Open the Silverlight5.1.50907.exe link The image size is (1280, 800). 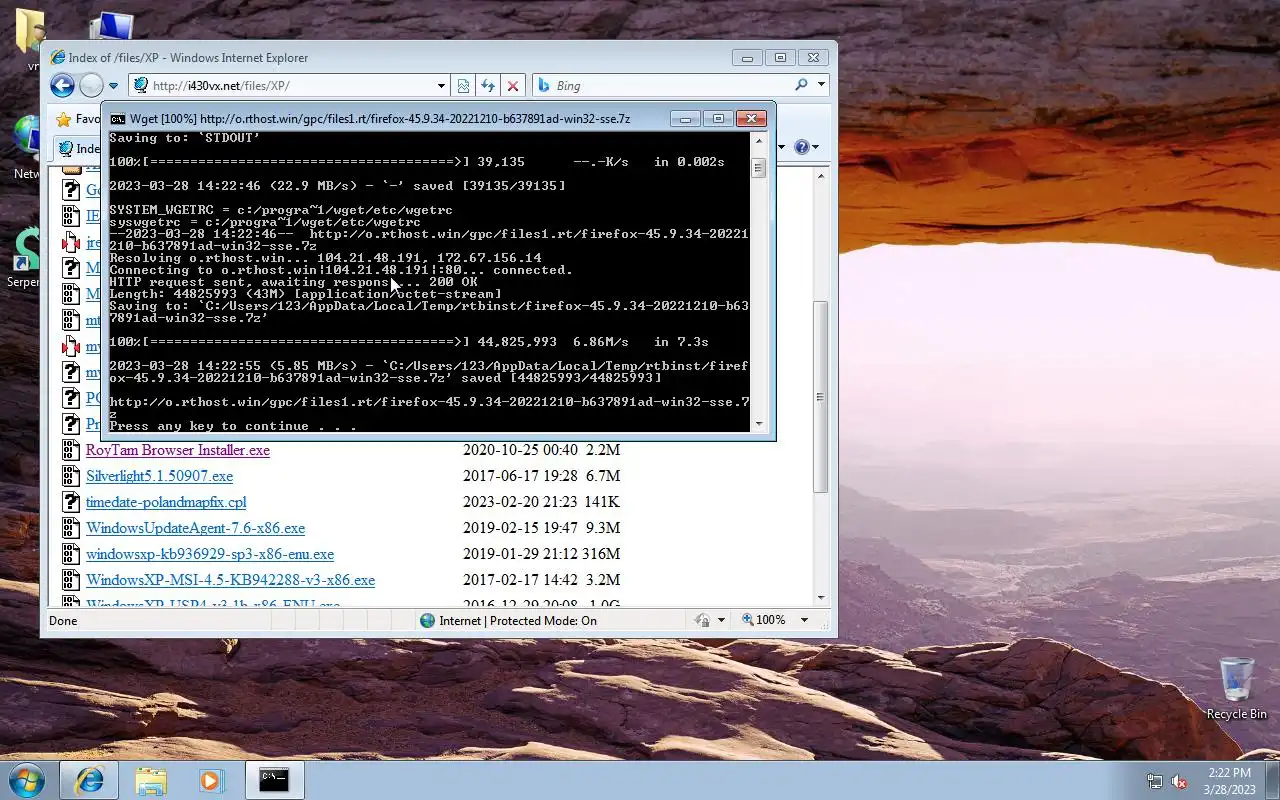point(159,476)
